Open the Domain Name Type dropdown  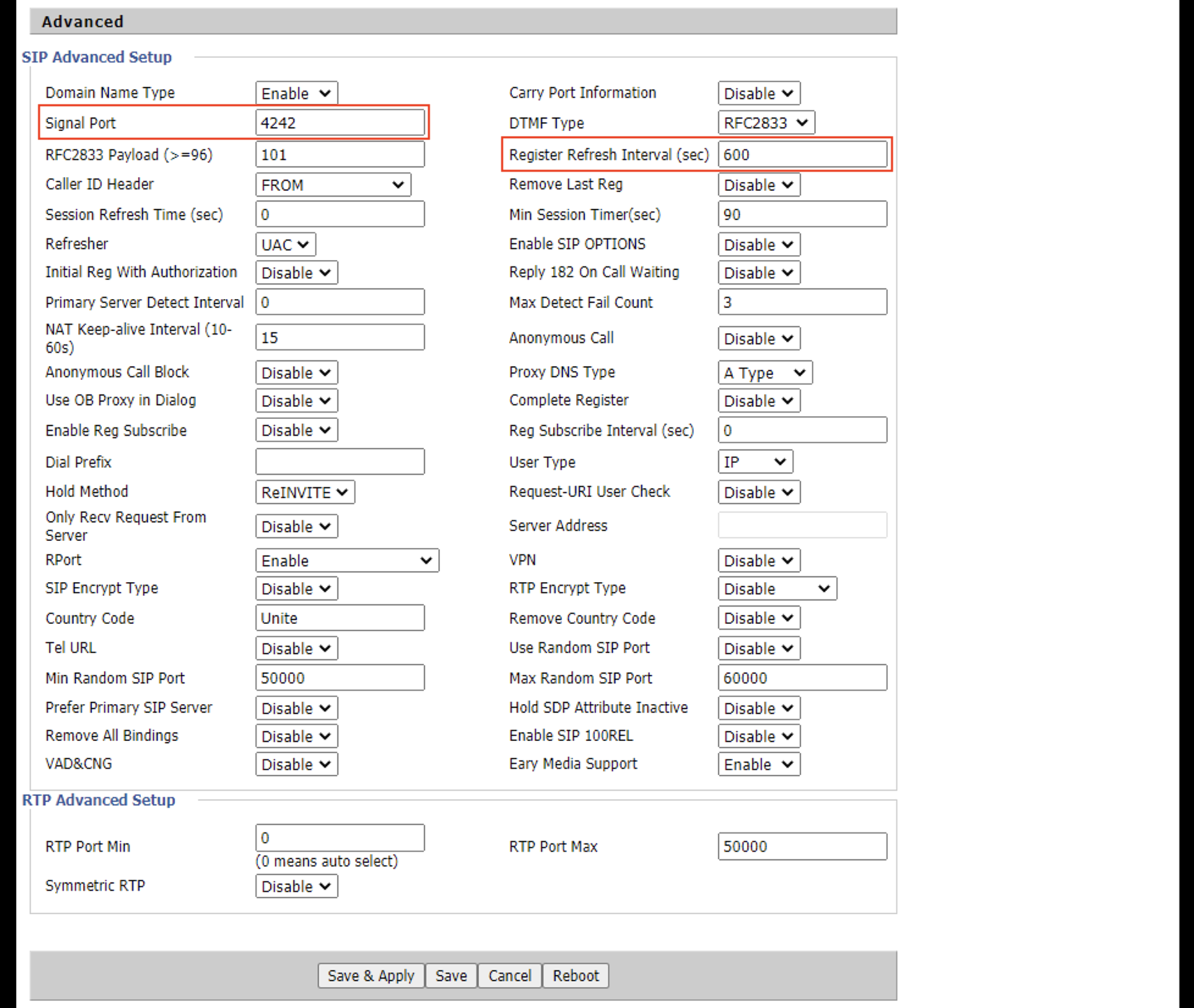click(x=296, y=93)
